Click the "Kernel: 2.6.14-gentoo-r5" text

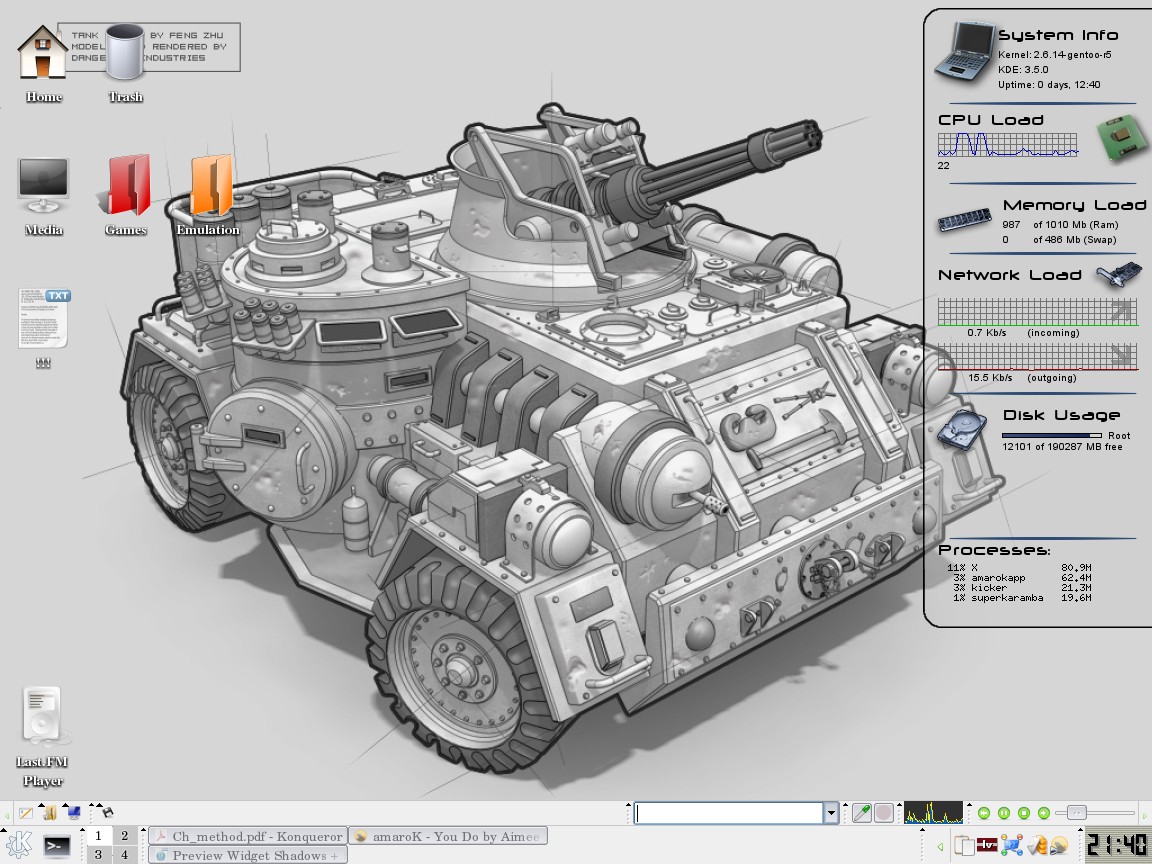(1054, 54)
